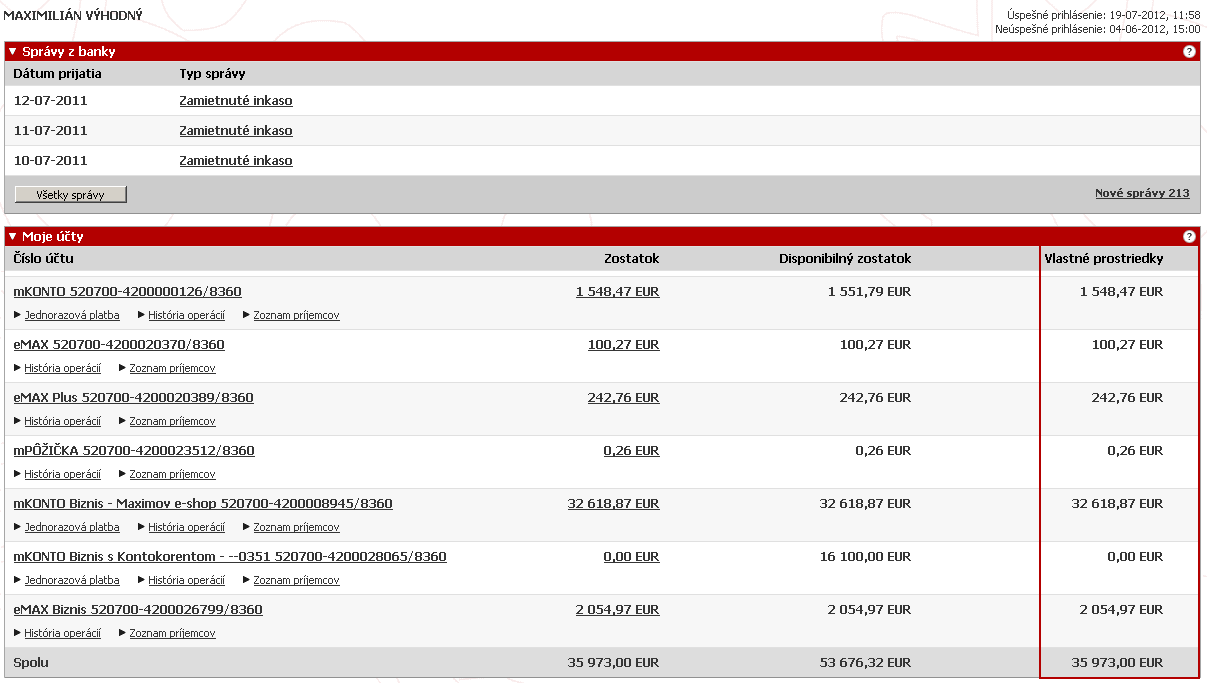This screenshot has height=699, width=1211.
Task: Click balance 1 548,47 EUR link
Action: [617, 292]
